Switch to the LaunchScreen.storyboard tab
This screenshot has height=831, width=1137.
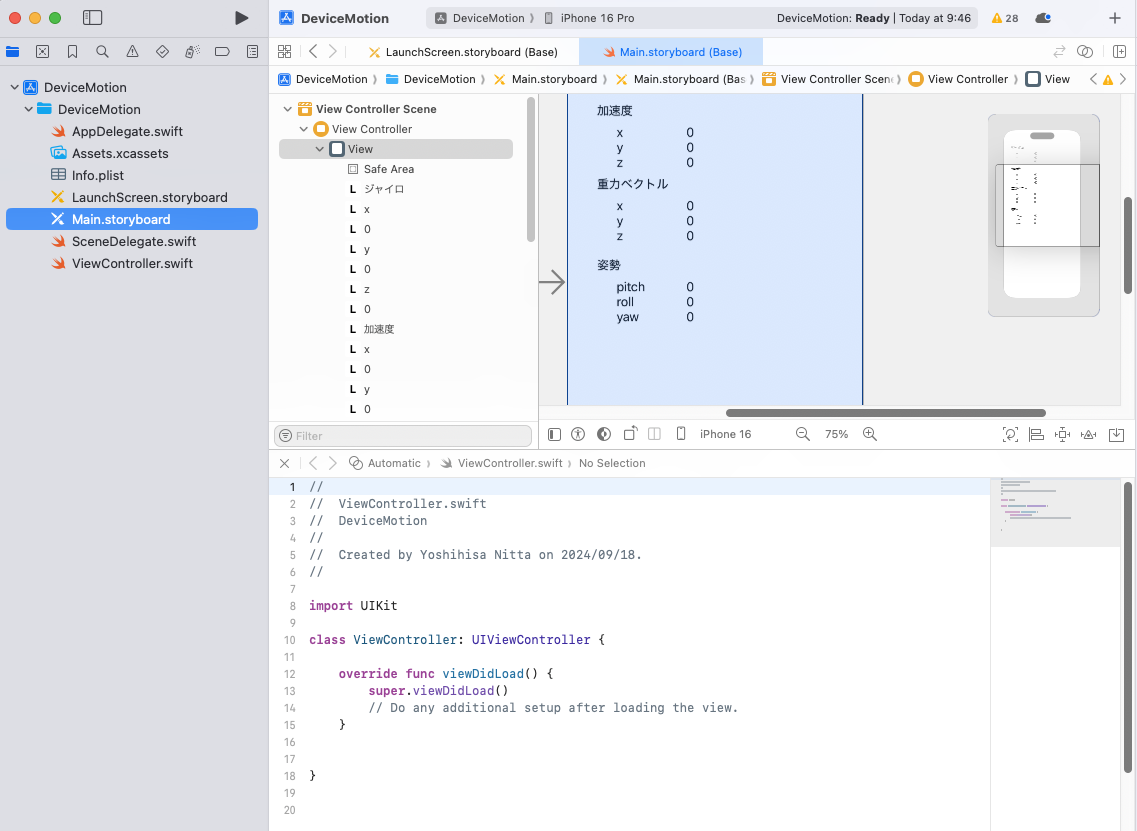[470, 52]
